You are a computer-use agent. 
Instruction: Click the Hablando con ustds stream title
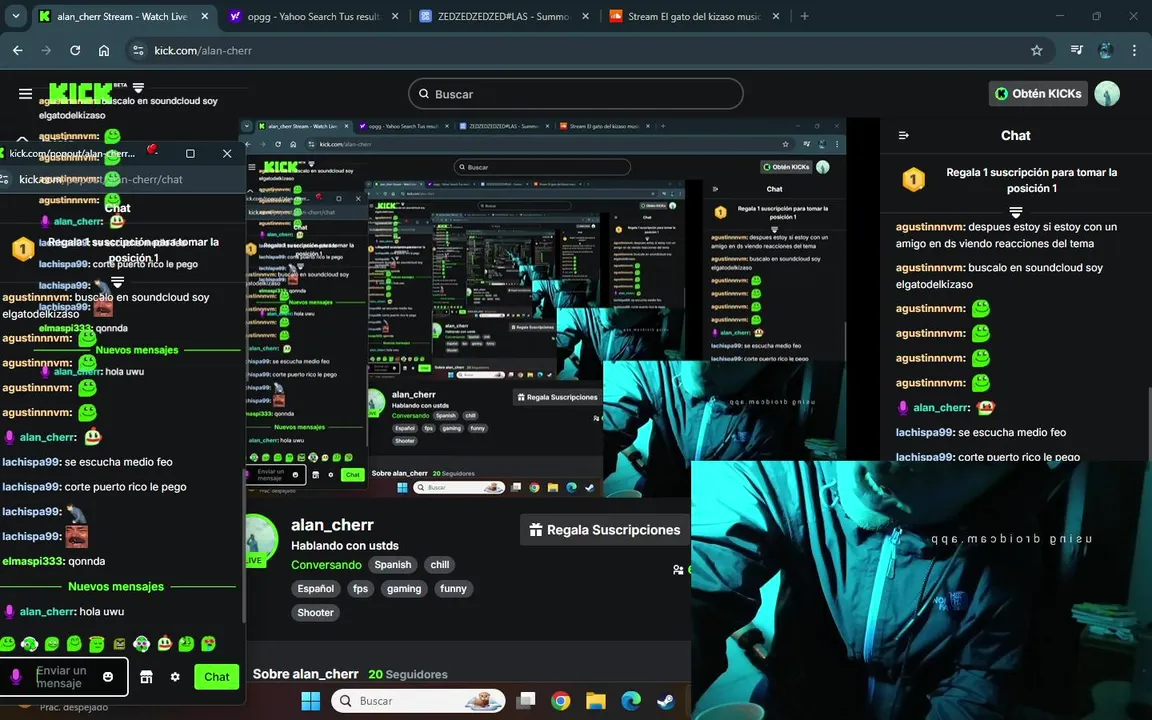(345, 546)
